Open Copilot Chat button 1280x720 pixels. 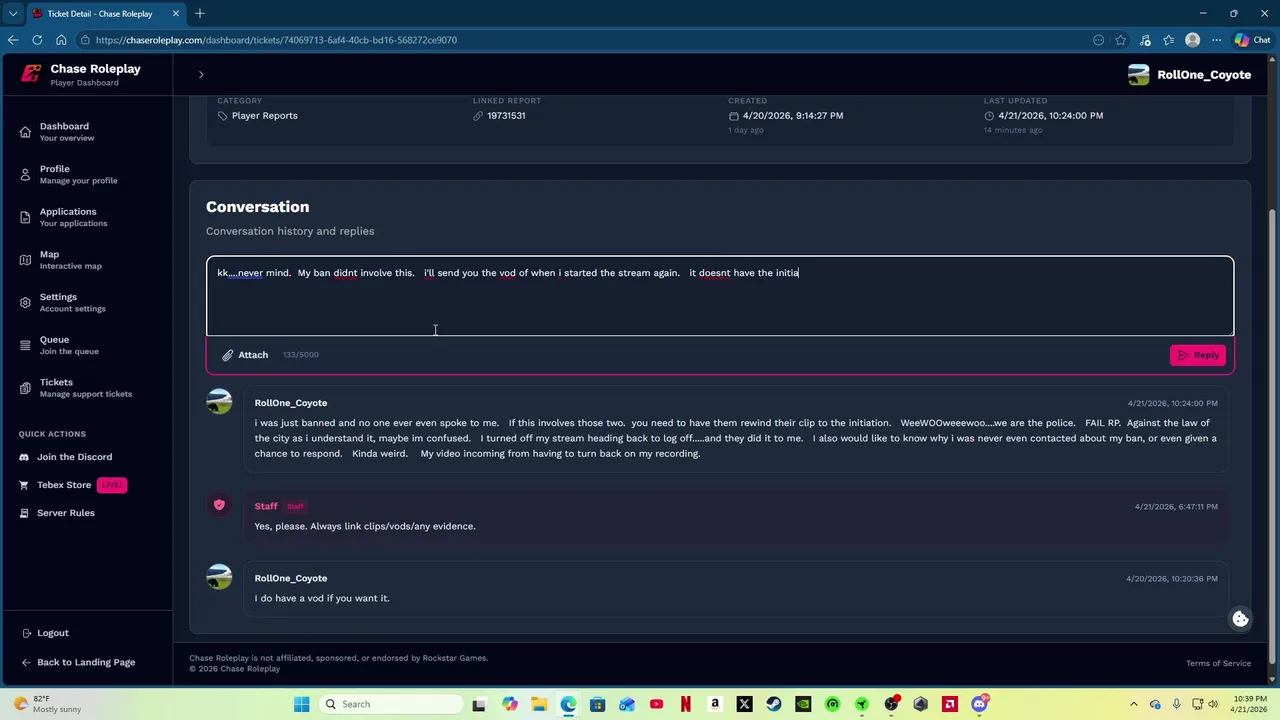(1254, 40)
